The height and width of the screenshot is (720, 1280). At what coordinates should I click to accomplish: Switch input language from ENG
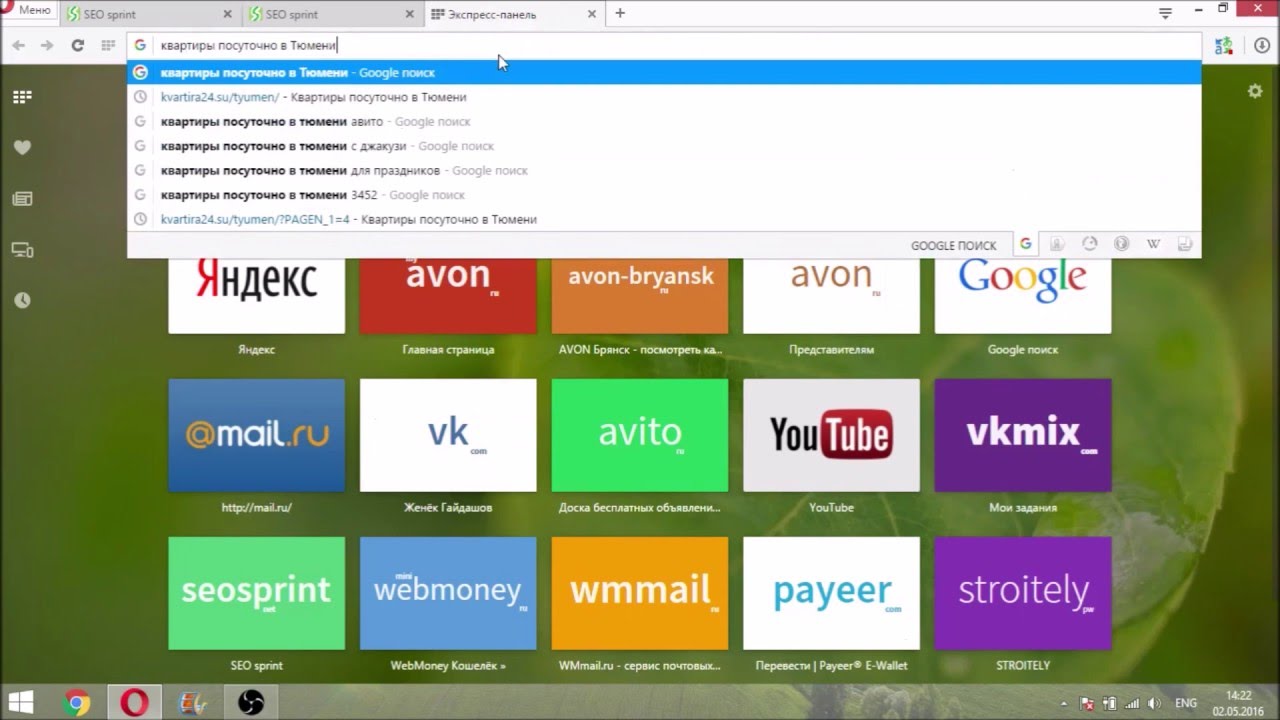[1186, 704]
